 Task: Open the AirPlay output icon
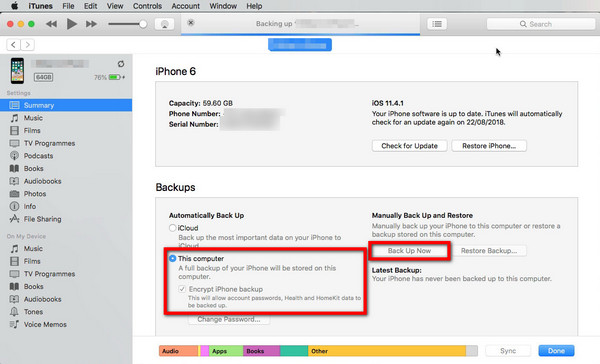165,24
